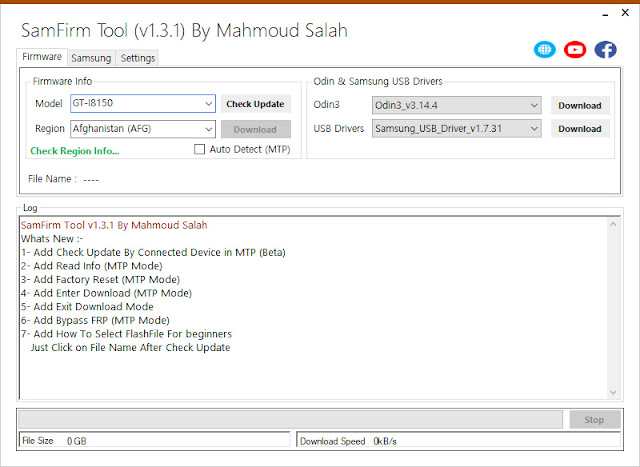This screenshot has width=640, height=467.
Task: Click the Download Speed value "0kB/s"
Action: pyautogui.click(x=384, y=441)
